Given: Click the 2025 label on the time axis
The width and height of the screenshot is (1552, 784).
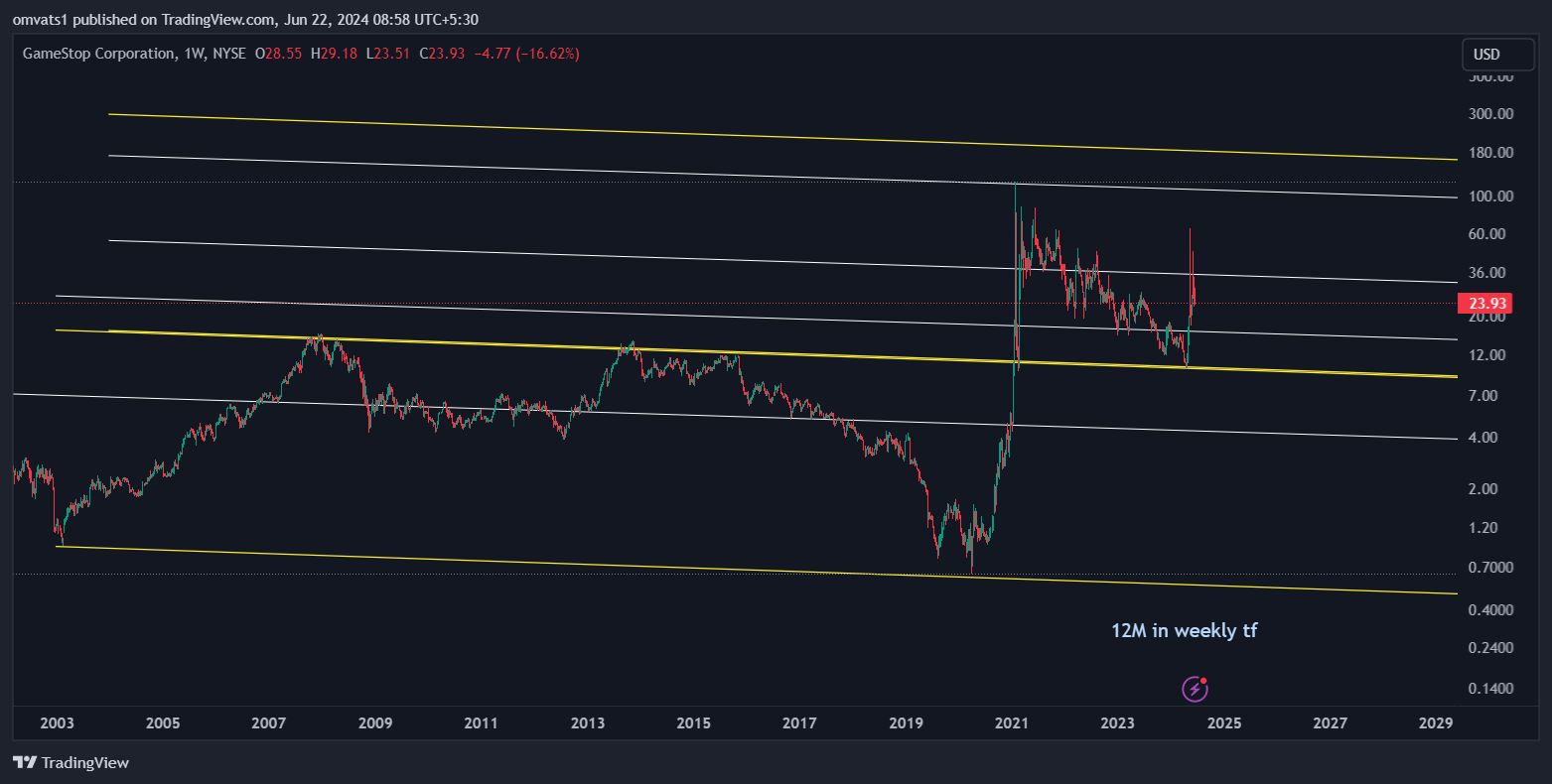Looking at the screenshot, I should [x=1224, y=723].
